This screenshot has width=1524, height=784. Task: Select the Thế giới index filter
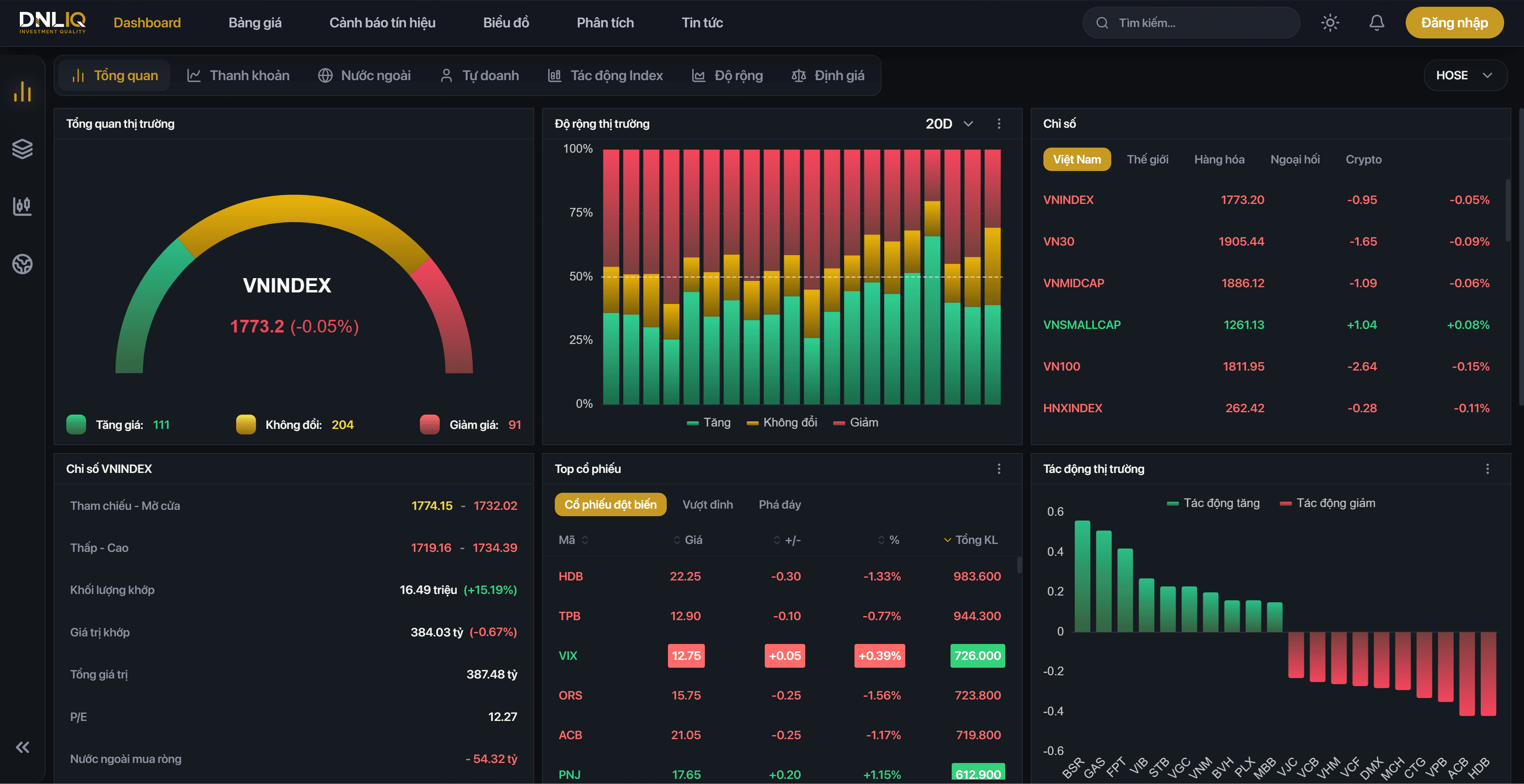(x=1147, y=159)
